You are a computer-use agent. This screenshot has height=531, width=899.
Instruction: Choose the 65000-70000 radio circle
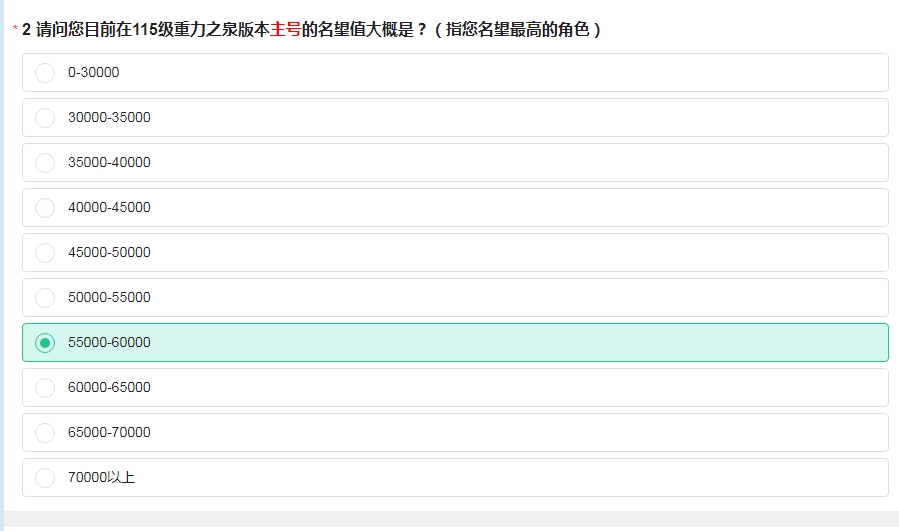45,433
